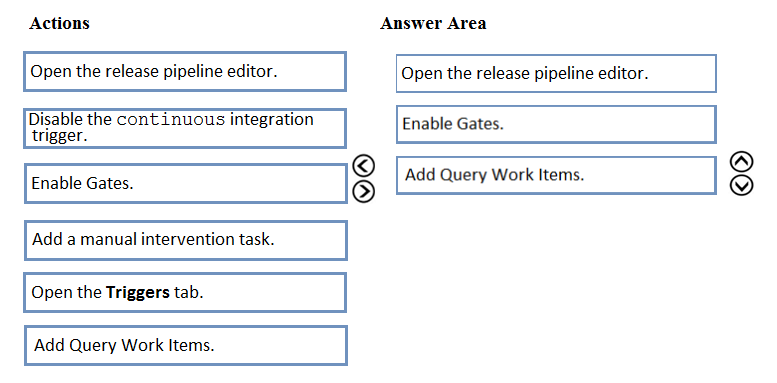
Task: Click the word 'trigger.' on second line
Action: pos(60,135)
